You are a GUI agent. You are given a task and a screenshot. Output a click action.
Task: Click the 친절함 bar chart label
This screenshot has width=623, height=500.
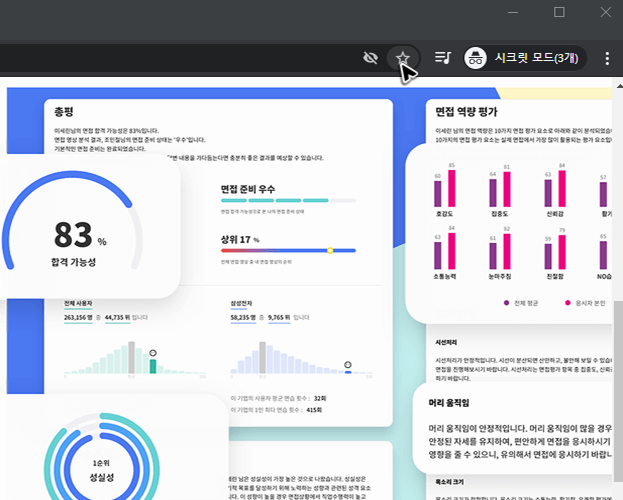point(555,276)
